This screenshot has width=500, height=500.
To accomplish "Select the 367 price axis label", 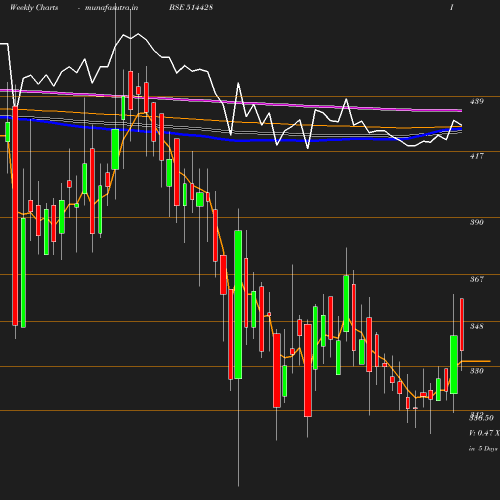I will click(477, 279).
